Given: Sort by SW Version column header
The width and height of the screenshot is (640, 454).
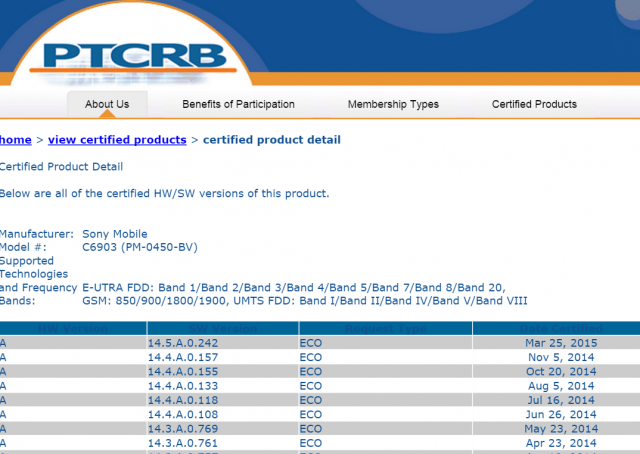Looking at the screenshot, I should pyautogui.click(x=223, y=328).
